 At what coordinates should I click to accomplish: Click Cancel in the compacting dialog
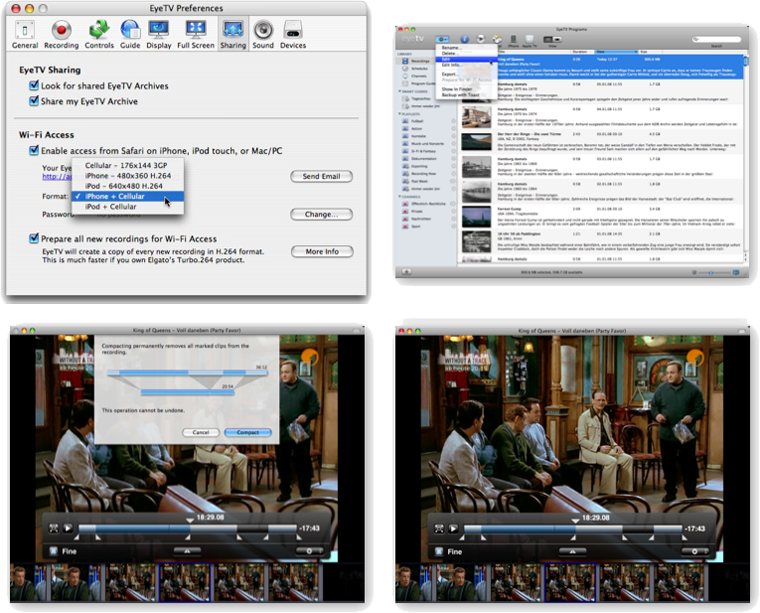click(201, 432)
